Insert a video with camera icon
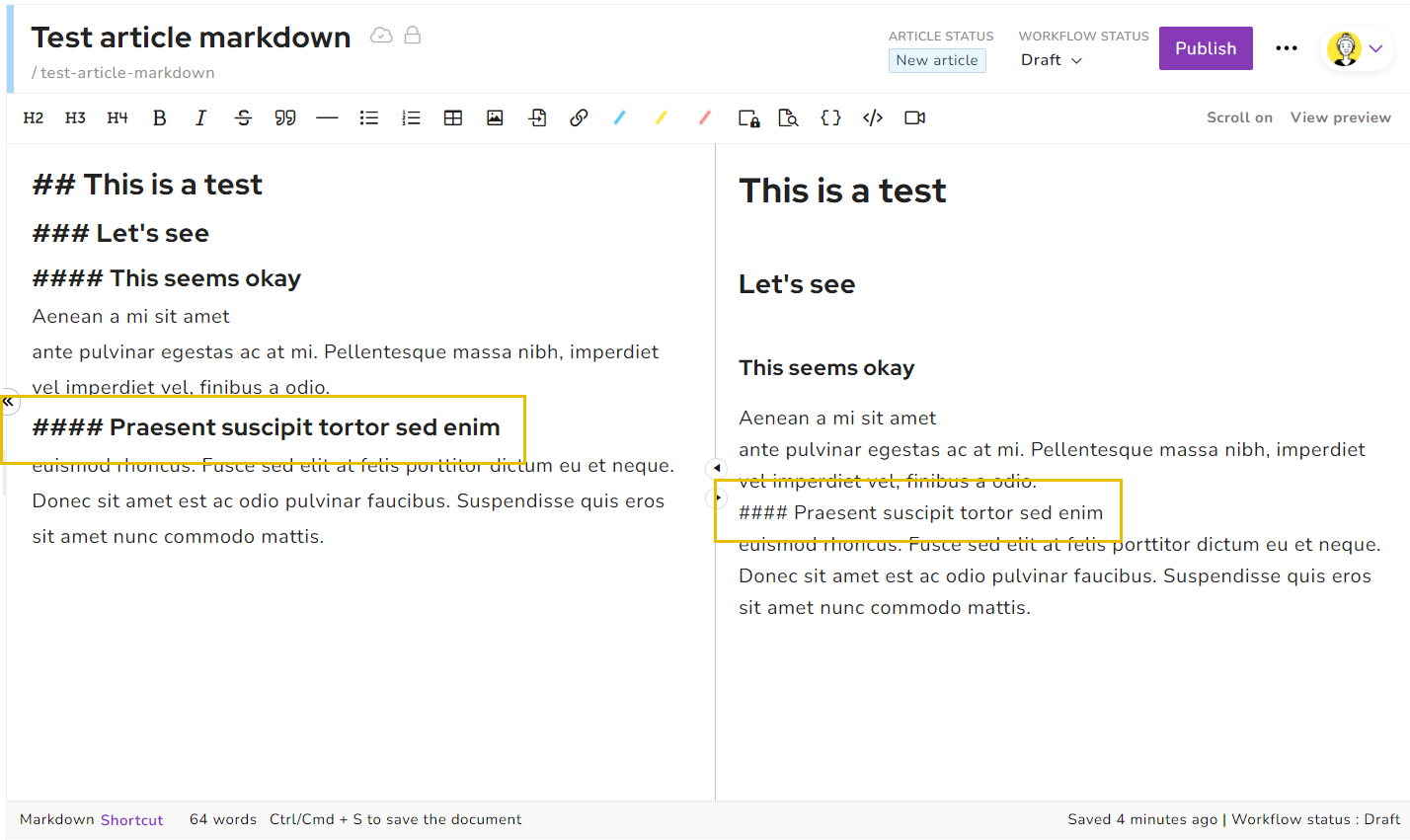Image resolution: width=1410 pixels, height=840 pixels. (914, 118)
